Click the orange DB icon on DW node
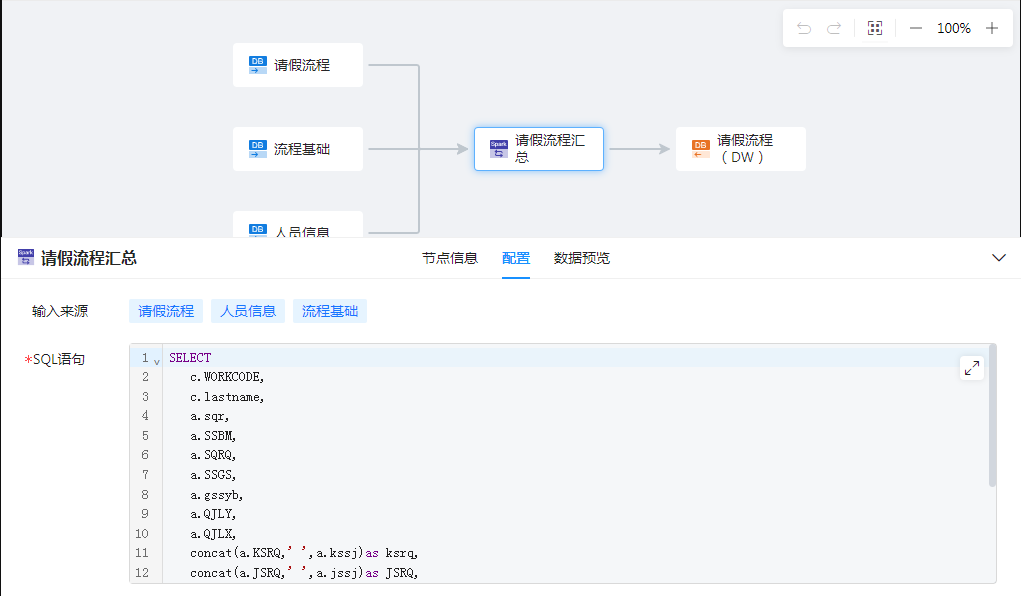Image resolution: width=1021 pixels, height=596 pixels. tap(701, 149)
